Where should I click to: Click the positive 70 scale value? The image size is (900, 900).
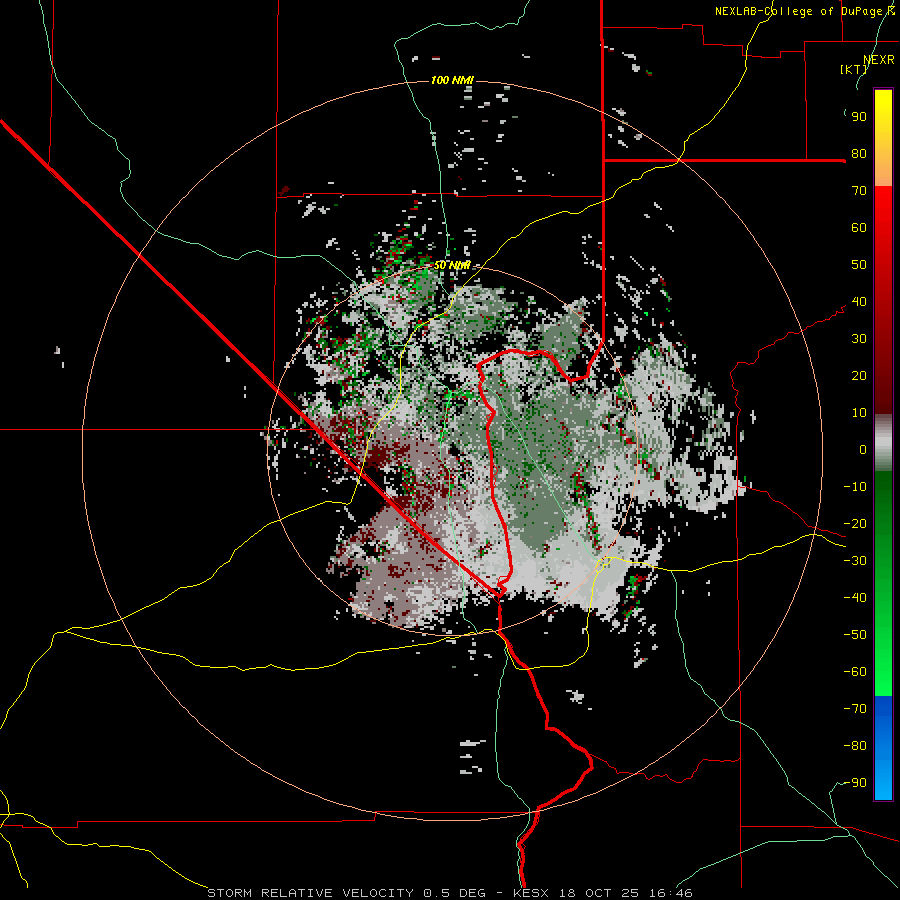tap(859, 191)
